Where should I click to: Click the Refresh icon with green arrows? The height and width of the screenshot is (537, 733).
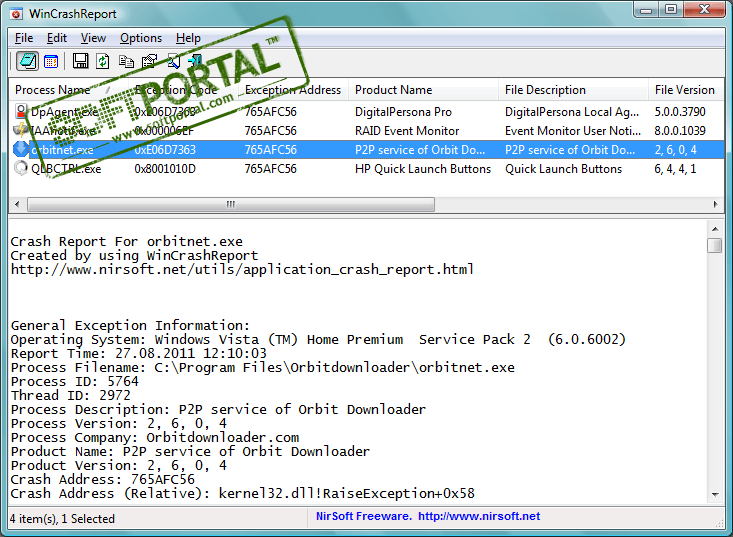[x=103, y=61]
